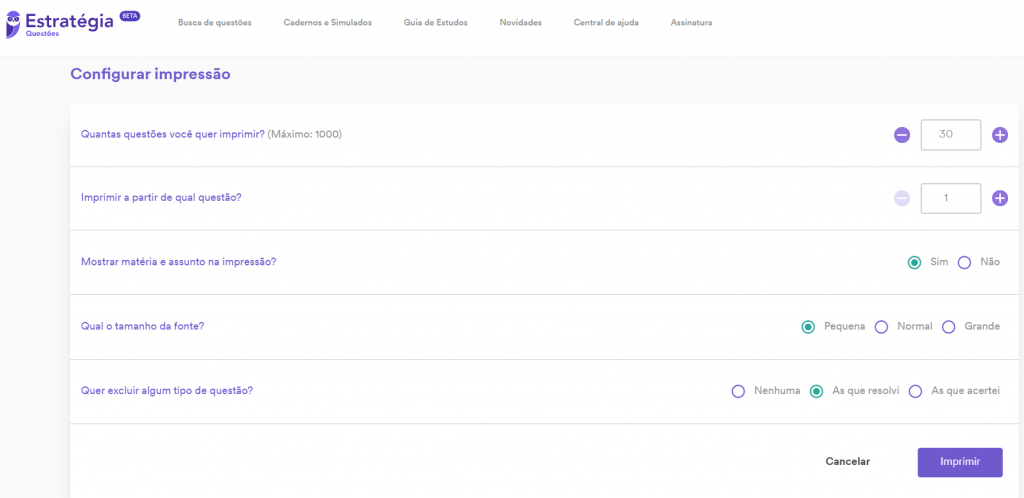The image size is (1024, 498).
Task: Click 'Quer excluir algum tipo de questão?' label
Action: click(x=167, y=390)
